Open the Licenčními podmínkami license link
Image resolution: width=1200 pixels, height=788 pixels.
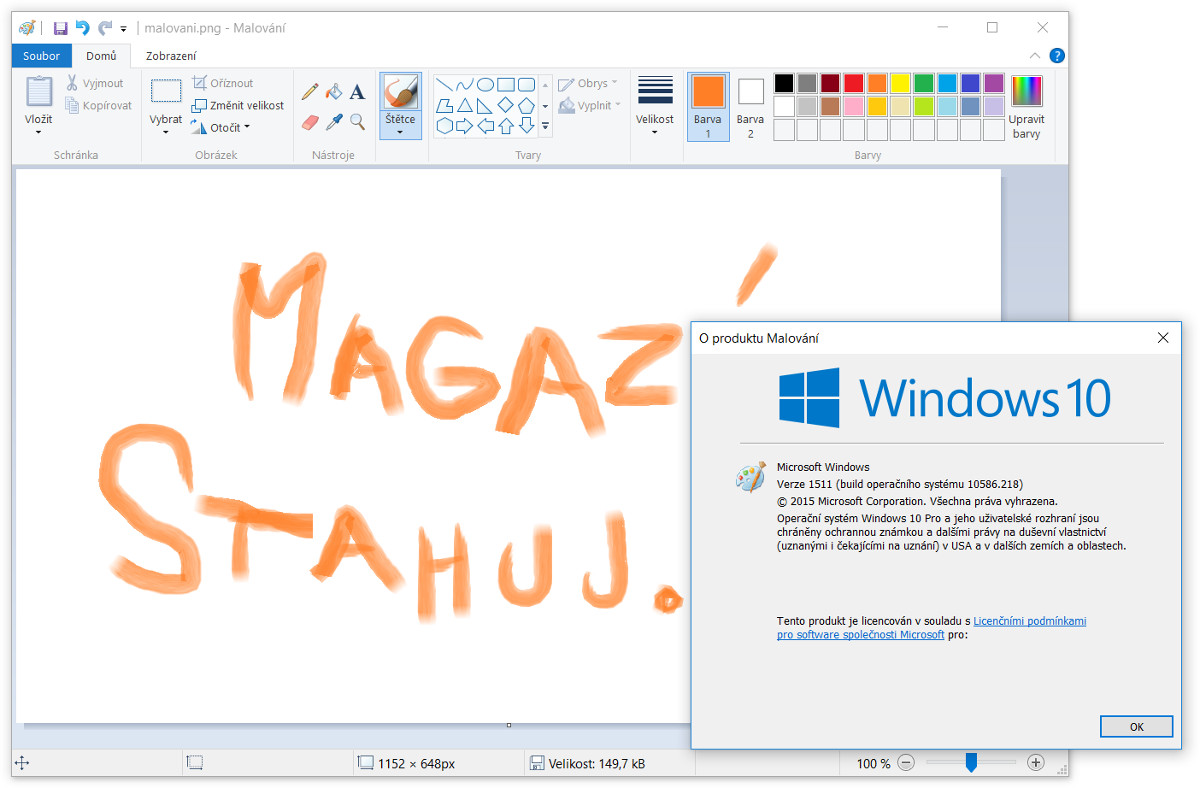[x=1029, y=621]
